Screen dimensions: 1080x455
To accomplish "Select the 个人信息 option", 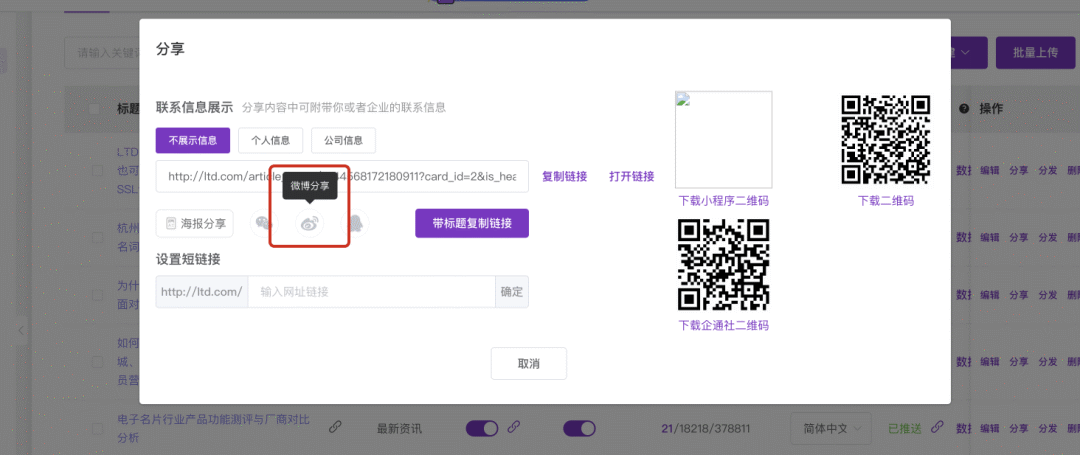I will click(x=270, y=140).
